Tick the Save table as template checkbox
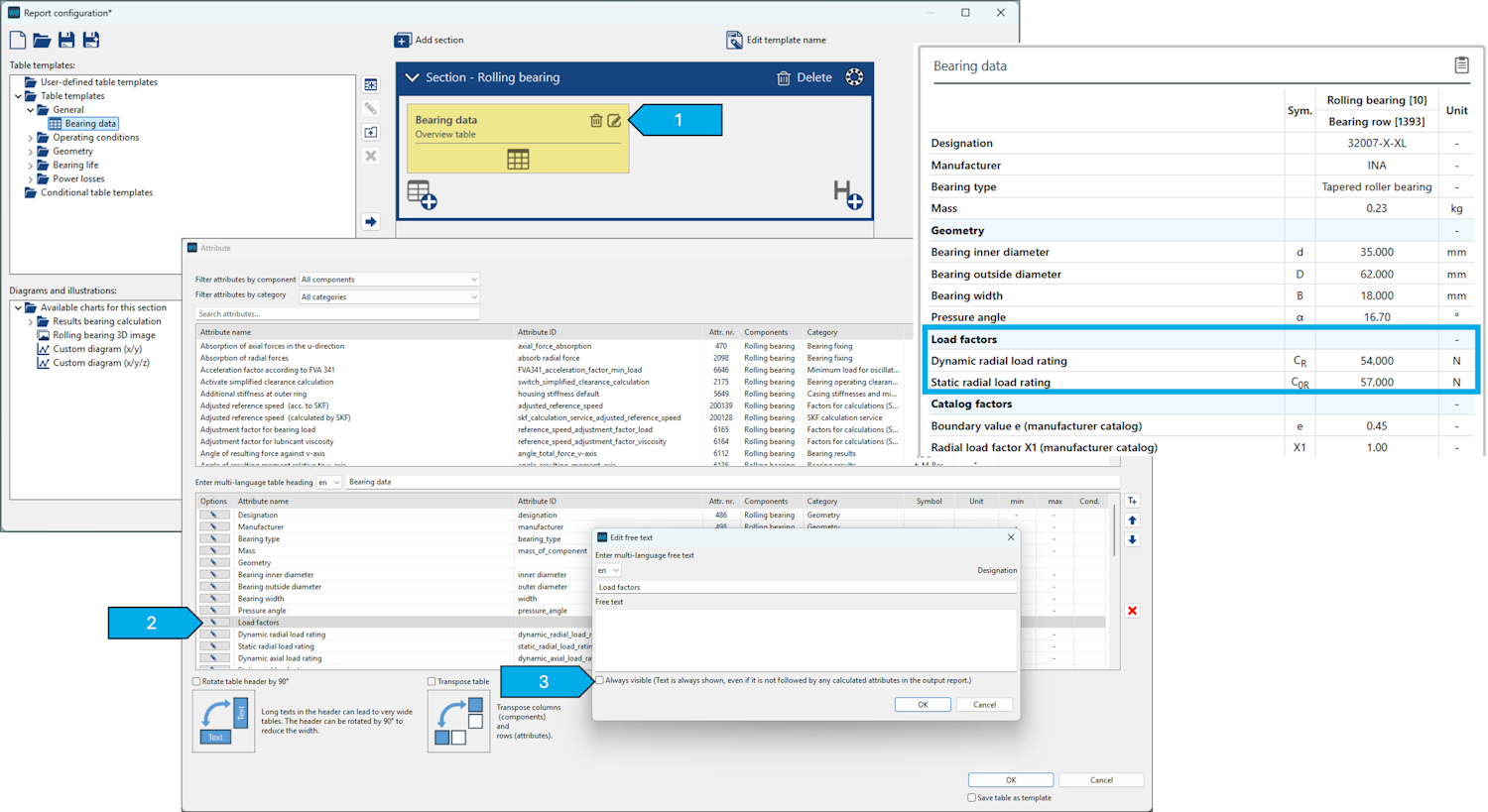 [971, 797]
